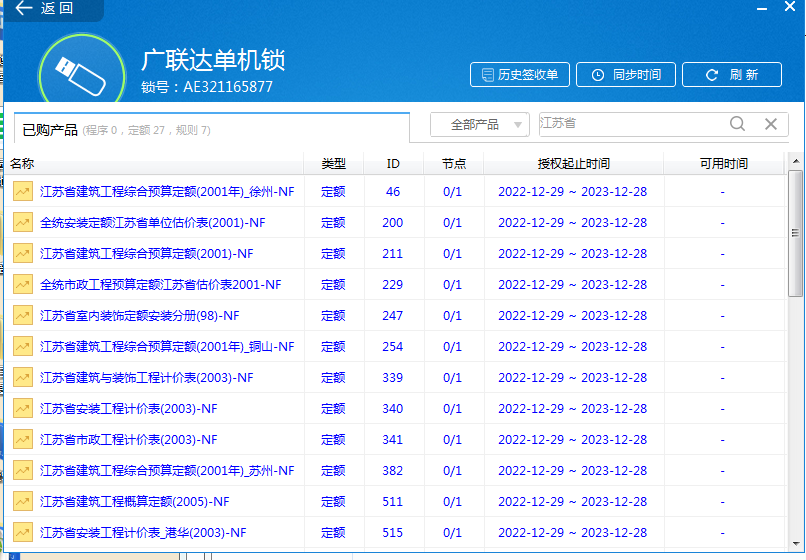
Task: Open 历史签收单 history receipts
Action: click(520, 75)
